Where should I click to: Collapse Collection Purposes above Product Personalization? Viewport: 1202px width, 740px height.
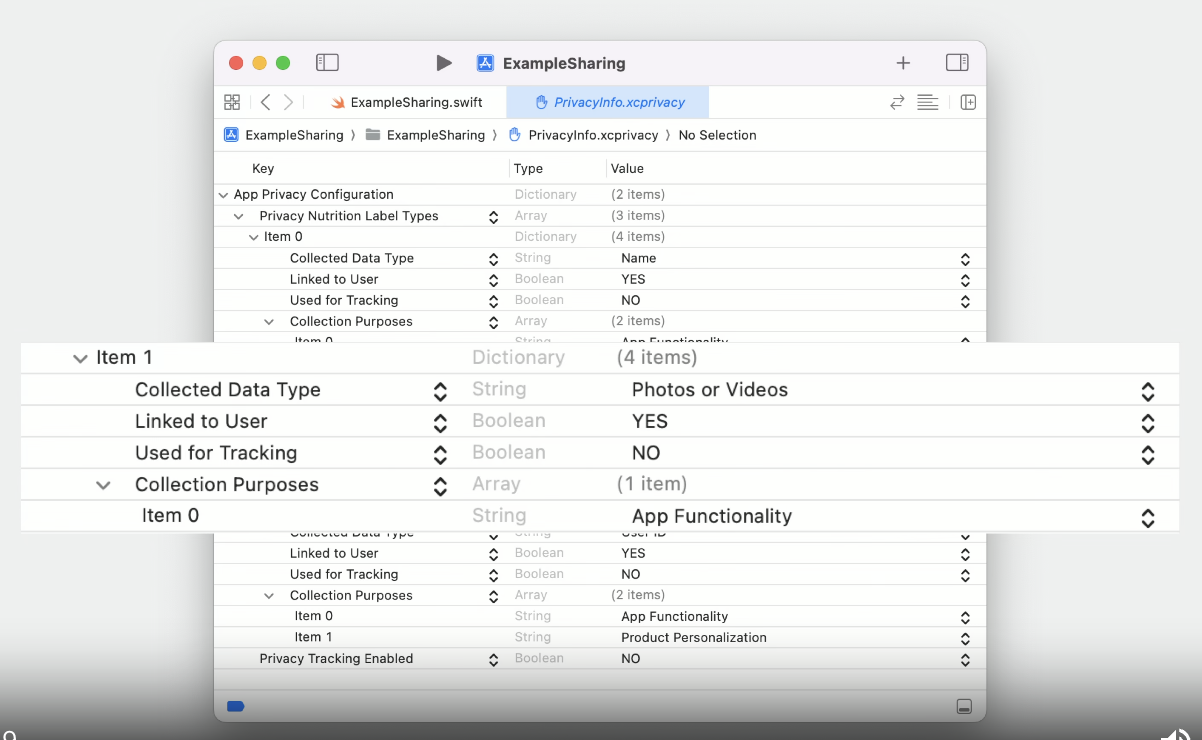269,596
